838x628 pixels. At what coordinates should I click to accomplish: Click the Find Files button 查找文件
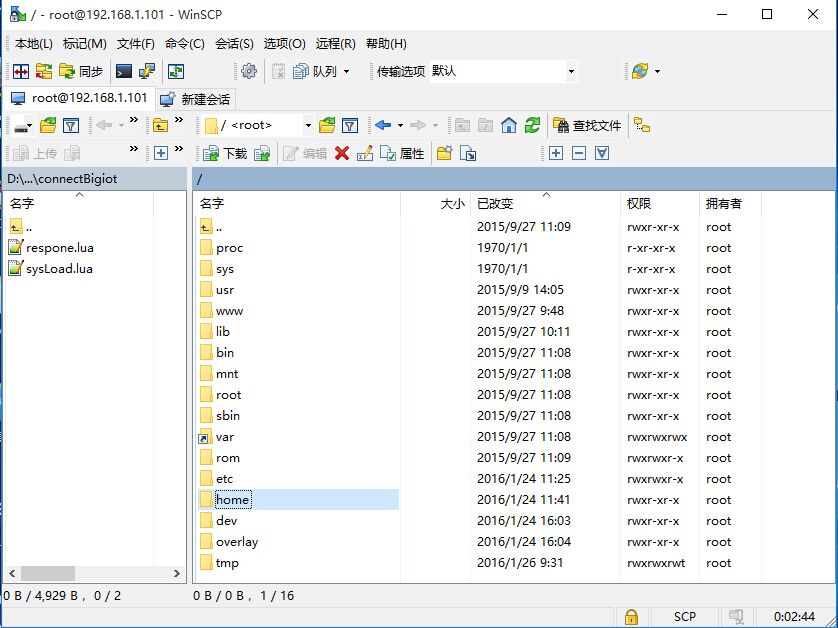click(x=587, y=126)
